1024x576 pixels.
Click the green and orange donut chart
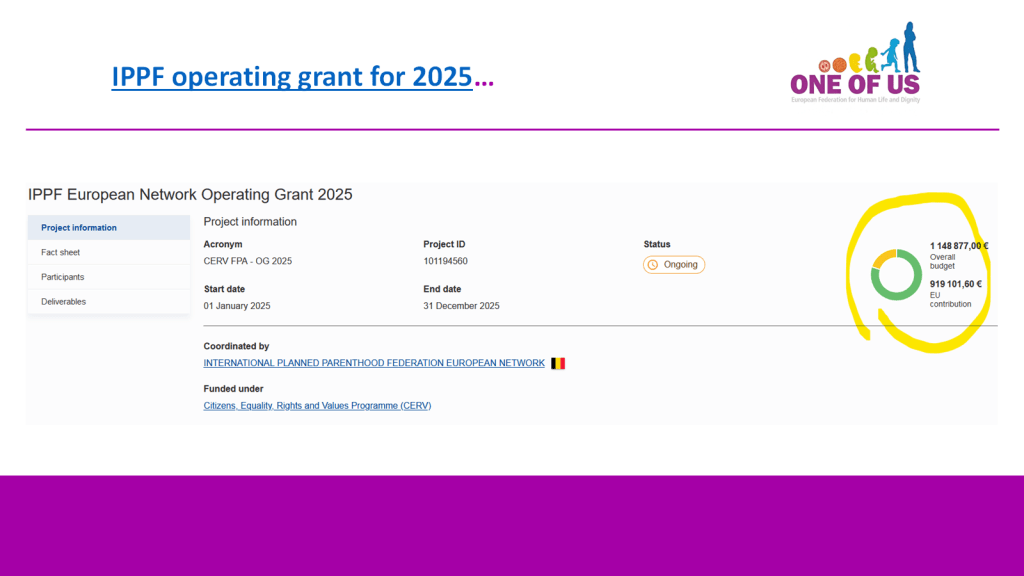pos(895,274)
